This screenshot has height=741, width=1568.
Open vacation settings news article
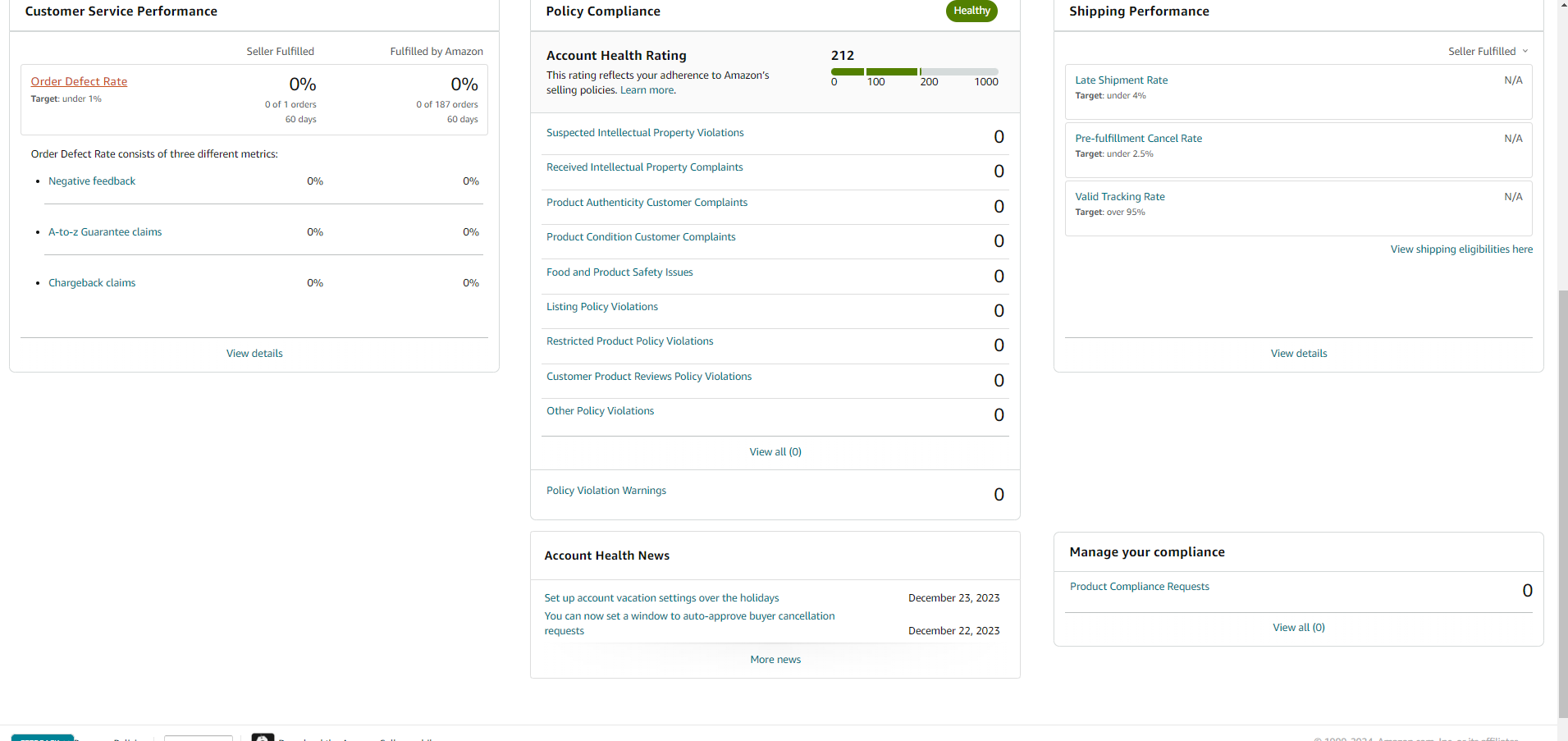tap(661, 598)
